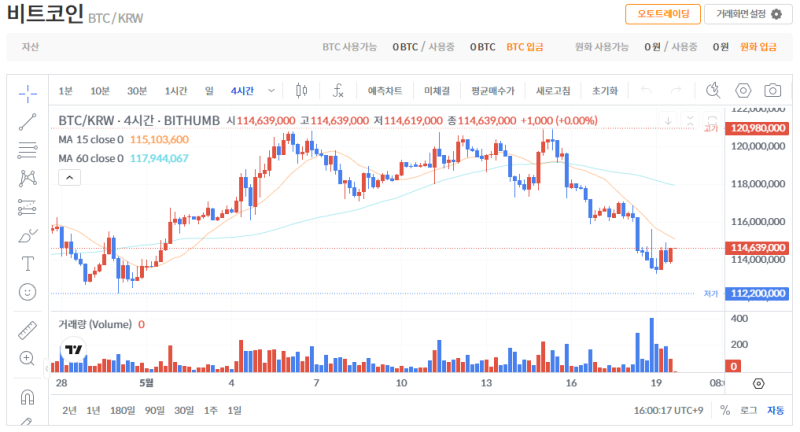Activate the zoom in tool
Image resolution: width=800 pixels, height=432 pixels.
27,359
